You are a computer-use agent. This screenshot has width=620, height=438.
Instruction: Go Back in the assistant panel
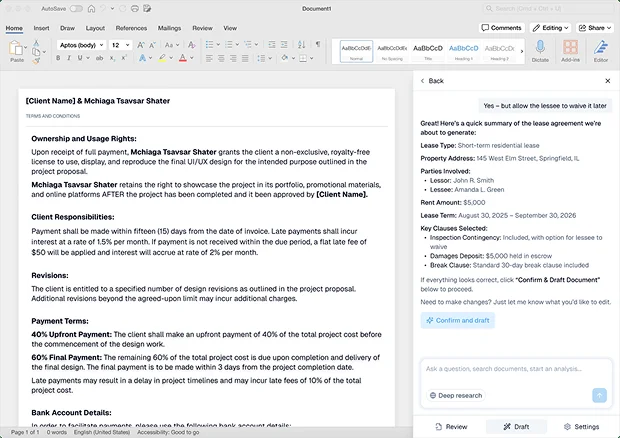click(x=431, y=81)
